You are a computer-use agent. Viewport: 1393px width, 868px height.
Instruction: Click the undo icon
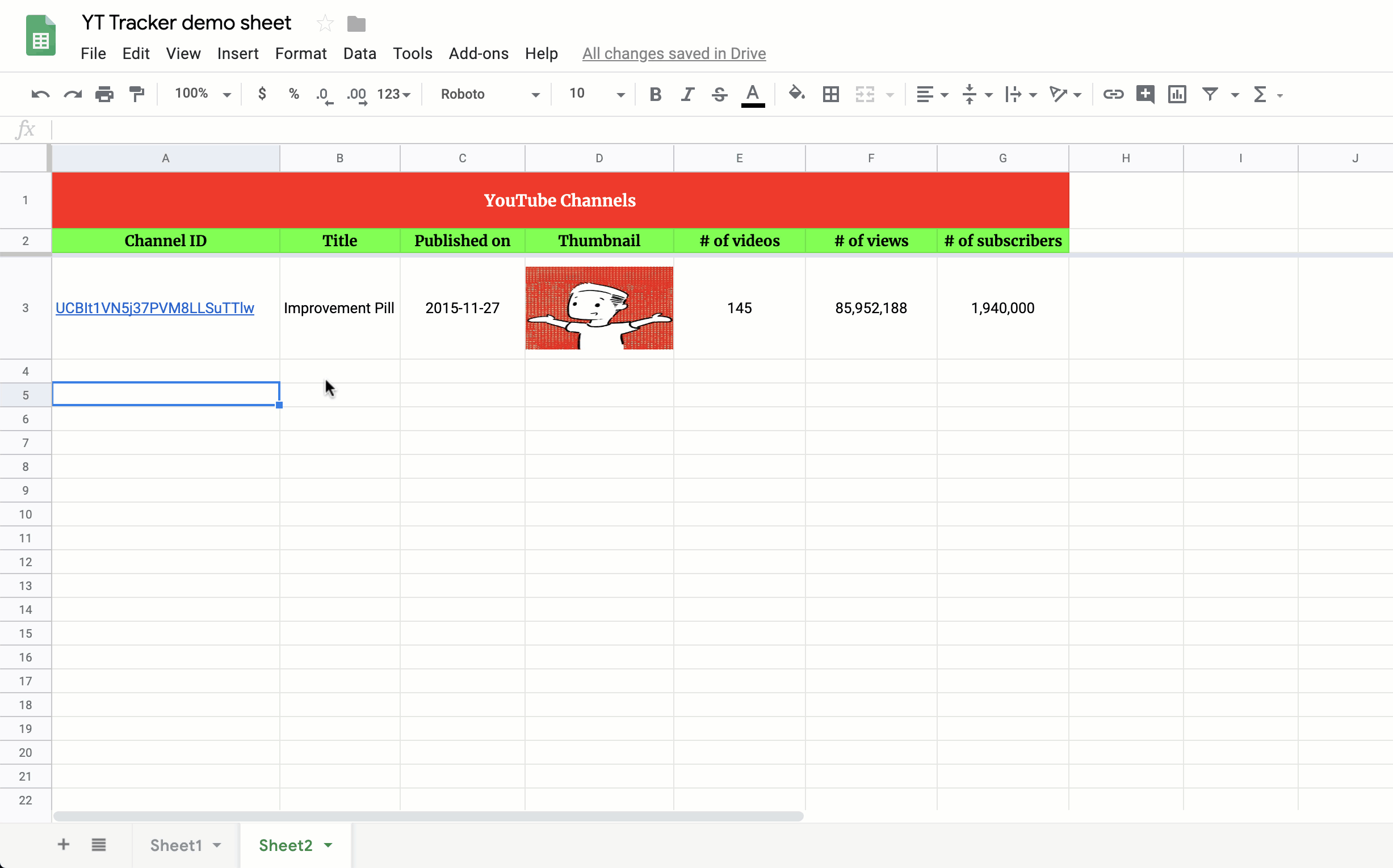coord(40,94)
